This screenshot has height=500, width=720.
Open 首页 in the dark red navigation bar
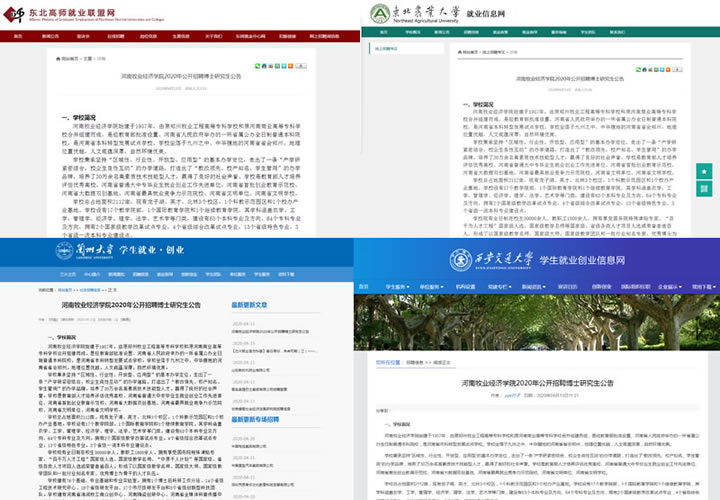(18, 36)
